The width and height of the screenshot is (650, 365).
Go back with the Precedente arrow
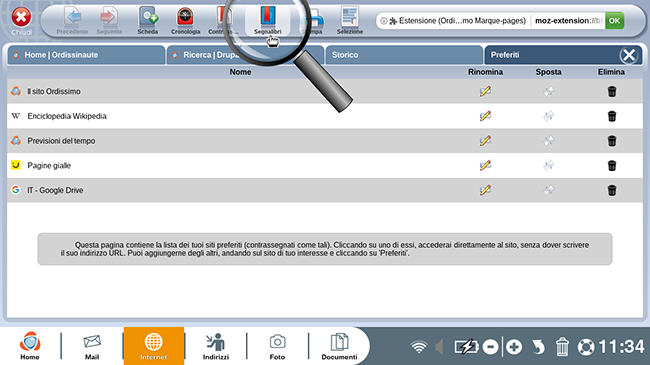pos(72,20)
